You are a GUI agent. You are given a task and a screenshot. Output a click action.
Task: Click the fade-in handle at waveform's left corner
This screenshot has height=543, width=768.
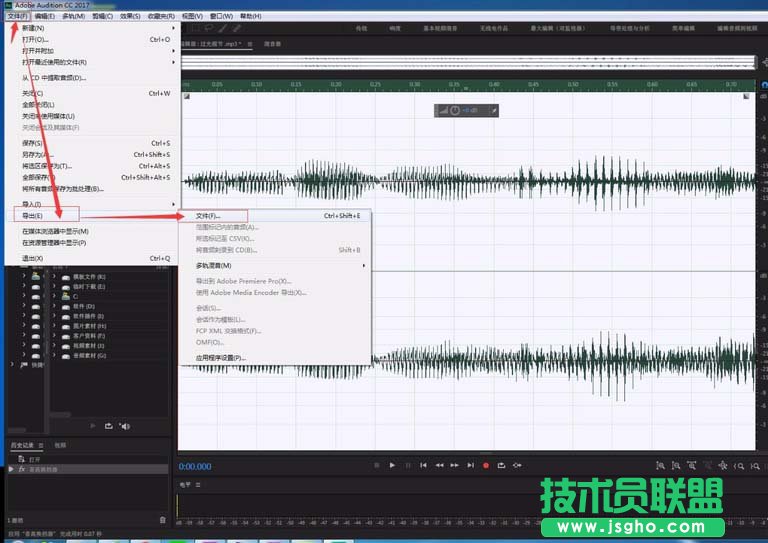pos(187,96)
